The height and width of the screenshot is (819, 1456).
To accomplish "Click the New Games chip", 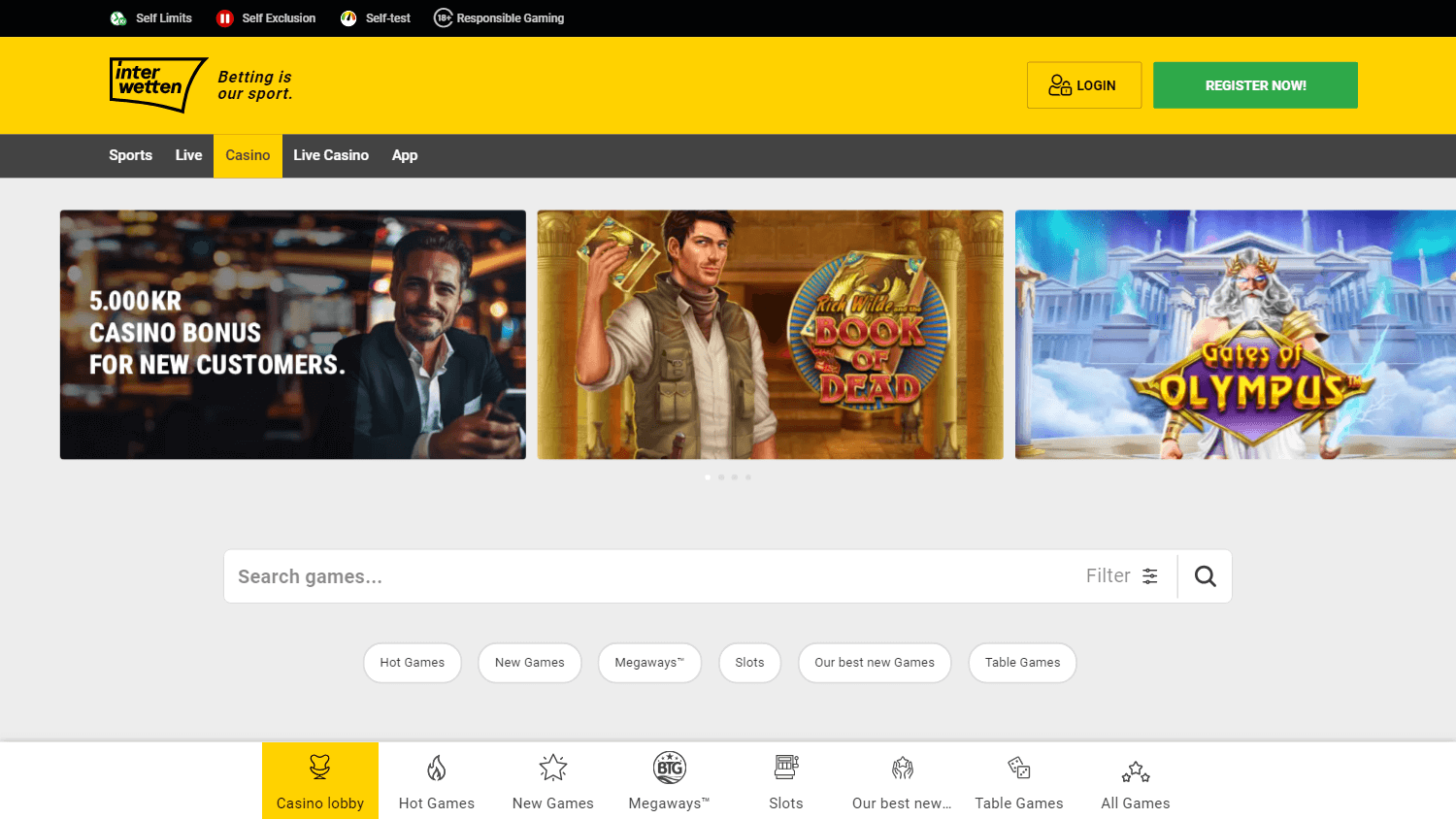I will tap(530, 663).
